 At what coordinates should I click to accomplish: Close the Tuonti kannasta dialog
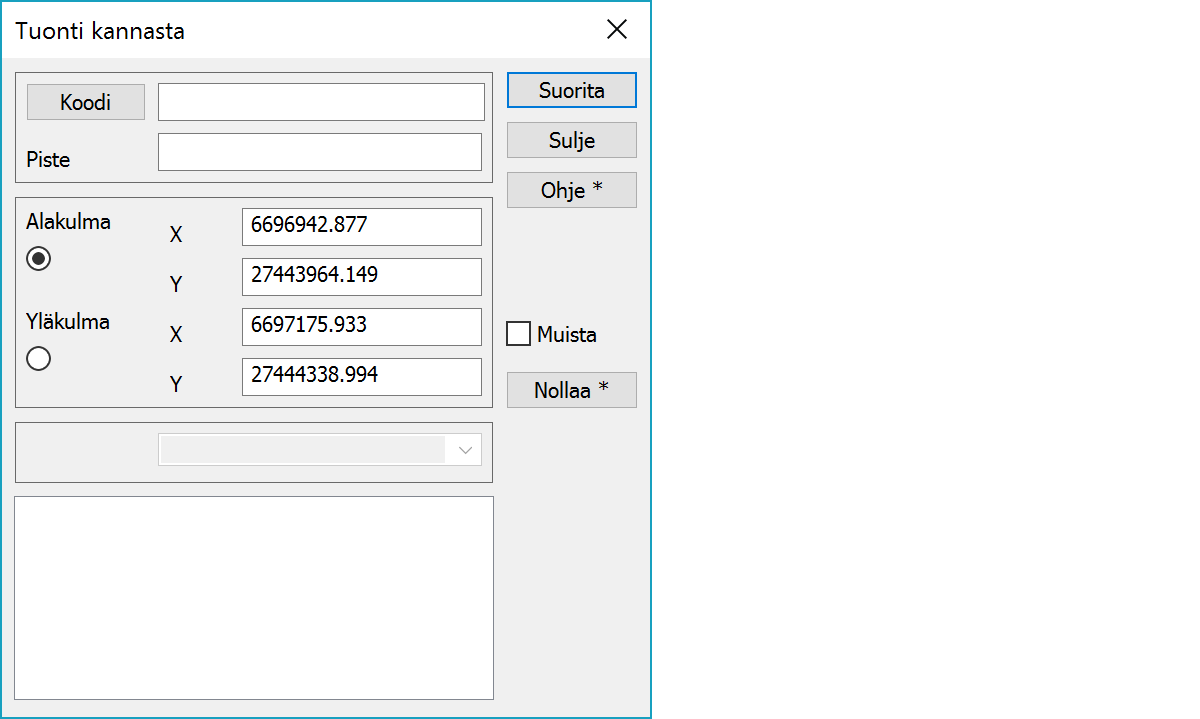tap(617, 30)
